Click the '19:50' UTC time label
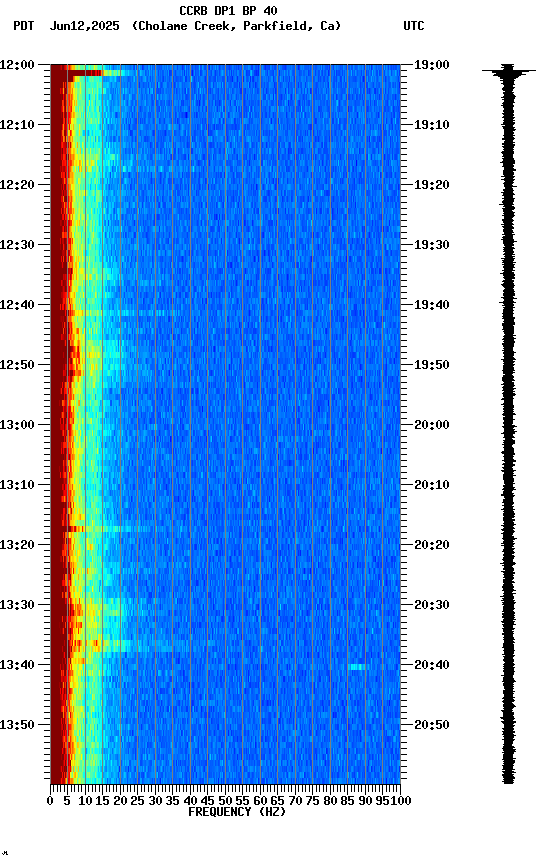The height and width of the screenshot is (864, 552). click(432, 365)
